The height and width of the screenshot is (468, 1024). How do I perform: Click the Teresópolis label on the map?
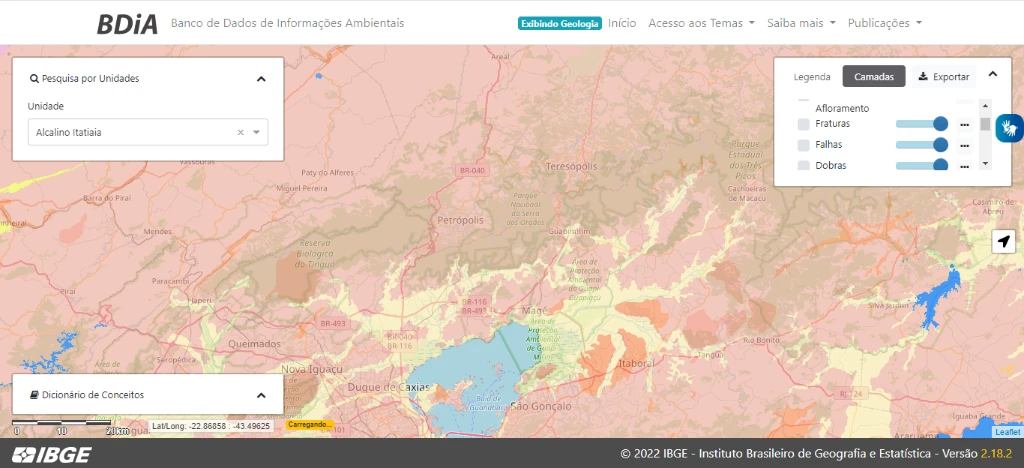coord(571,166)
